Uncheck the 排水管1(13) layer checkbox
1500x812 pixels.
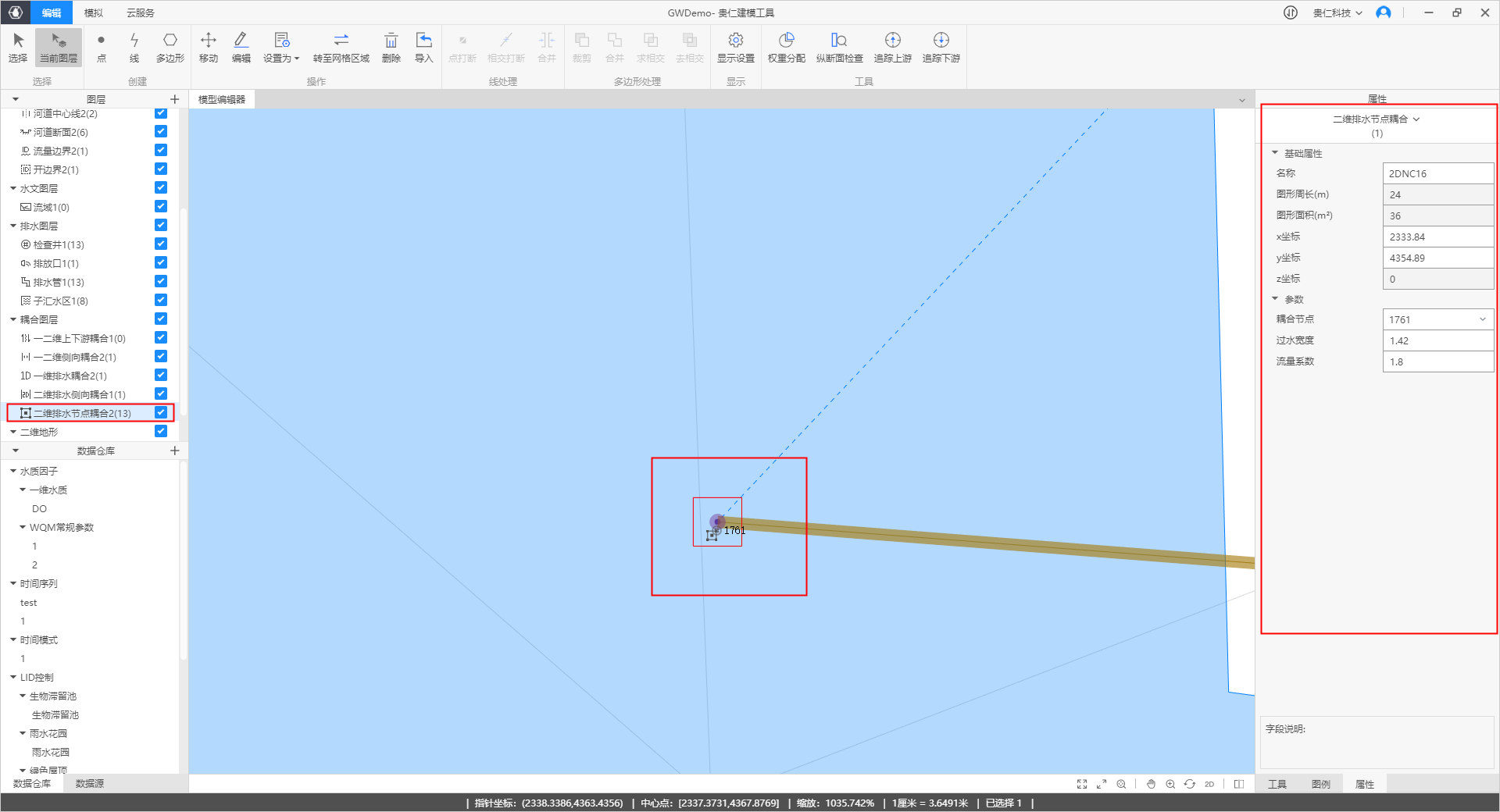click(161, 282)
